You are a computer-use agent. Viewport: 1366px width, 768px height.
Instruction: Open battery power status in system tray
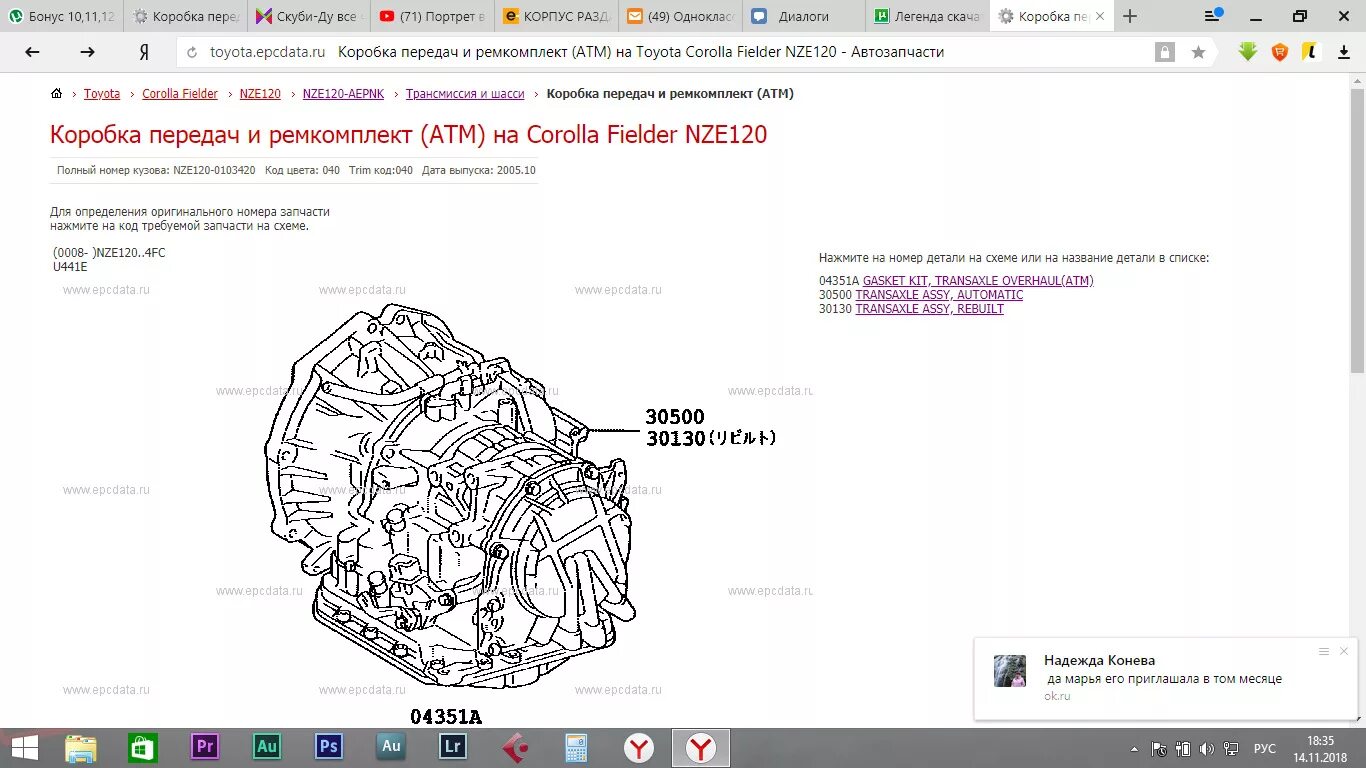[x=1183, y=748]
